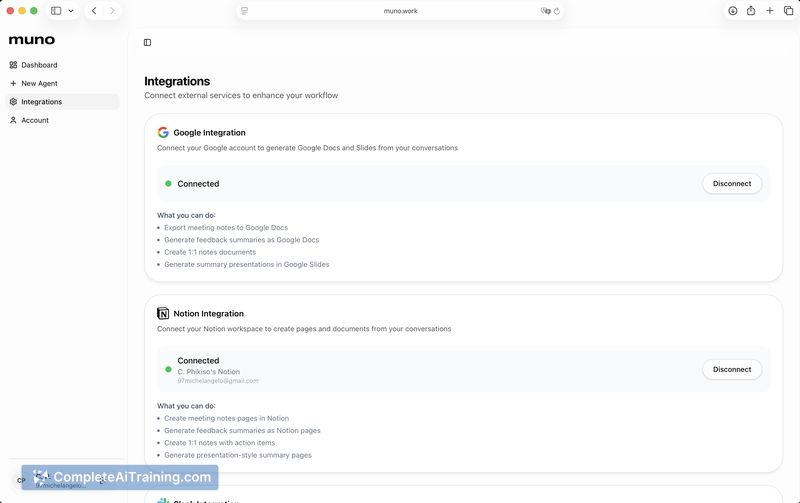Screen dimensions: 800x503
Task: Click "Generate feedback summaries as Google Docs"
Action: [241, 240]
